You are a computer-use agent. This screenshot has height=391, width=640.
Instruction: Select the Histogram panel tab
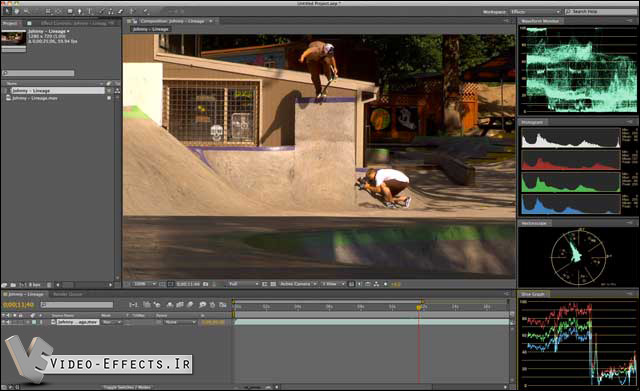click(532, 122)
